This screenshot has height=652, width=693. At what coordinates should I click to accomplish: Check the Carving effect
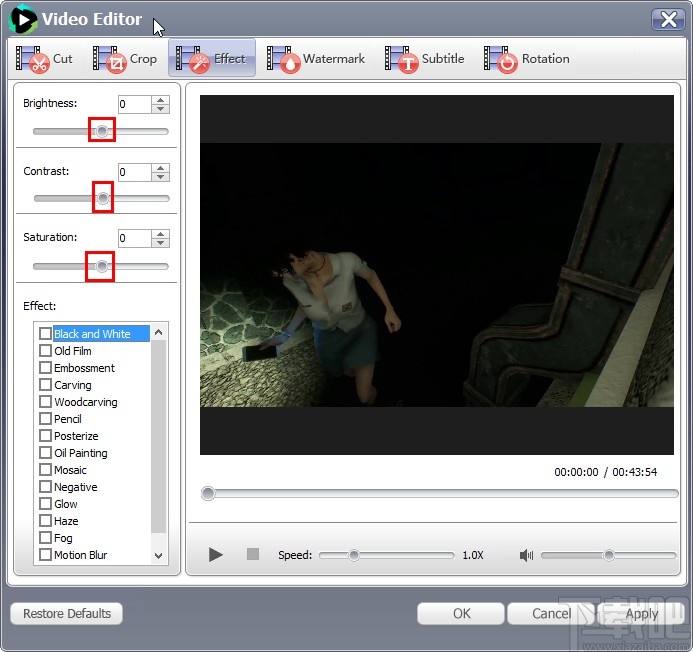45,385
